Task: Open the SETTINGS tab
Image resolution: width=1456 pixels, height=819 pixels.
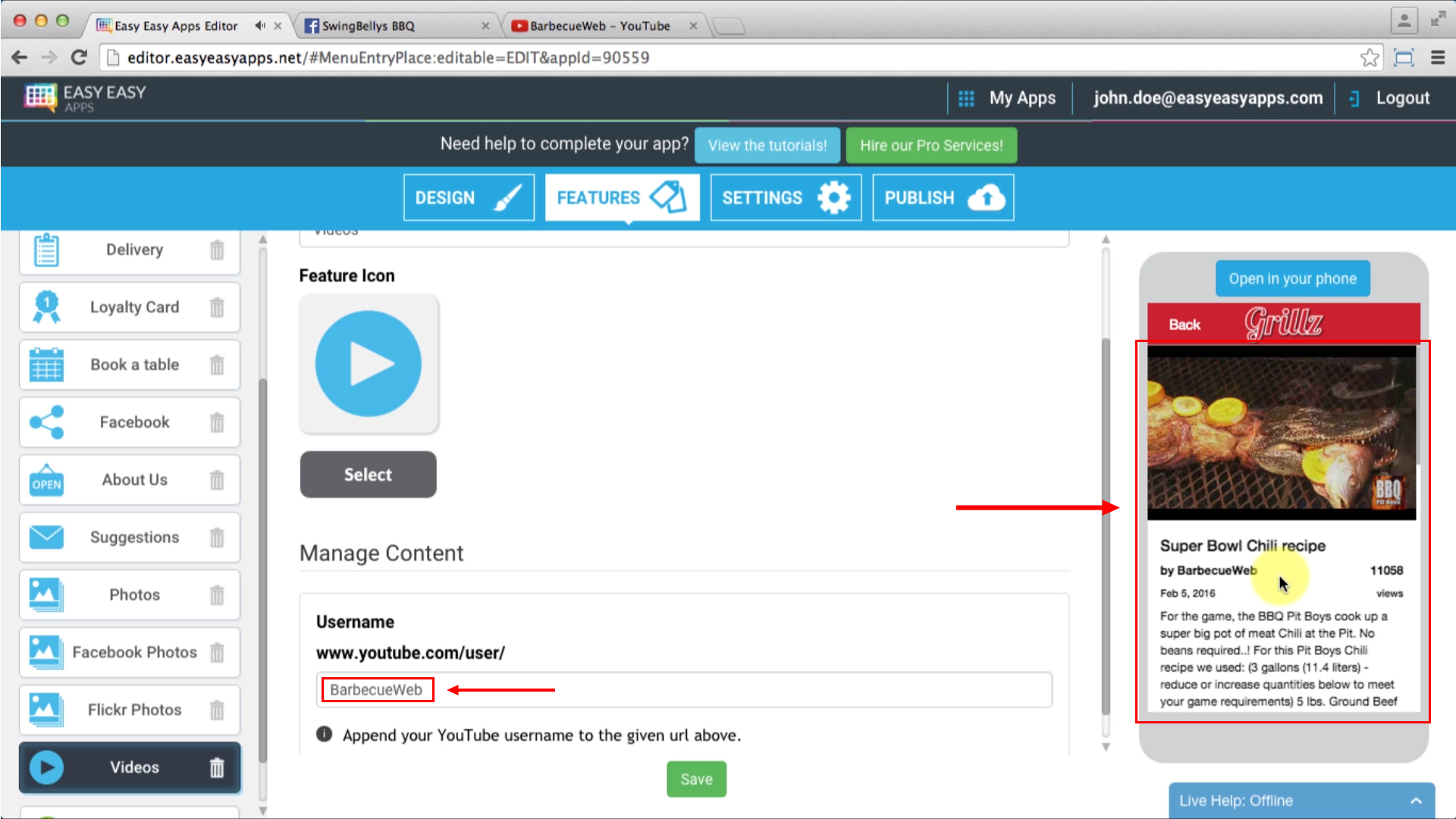Action: tap(785, 197)
